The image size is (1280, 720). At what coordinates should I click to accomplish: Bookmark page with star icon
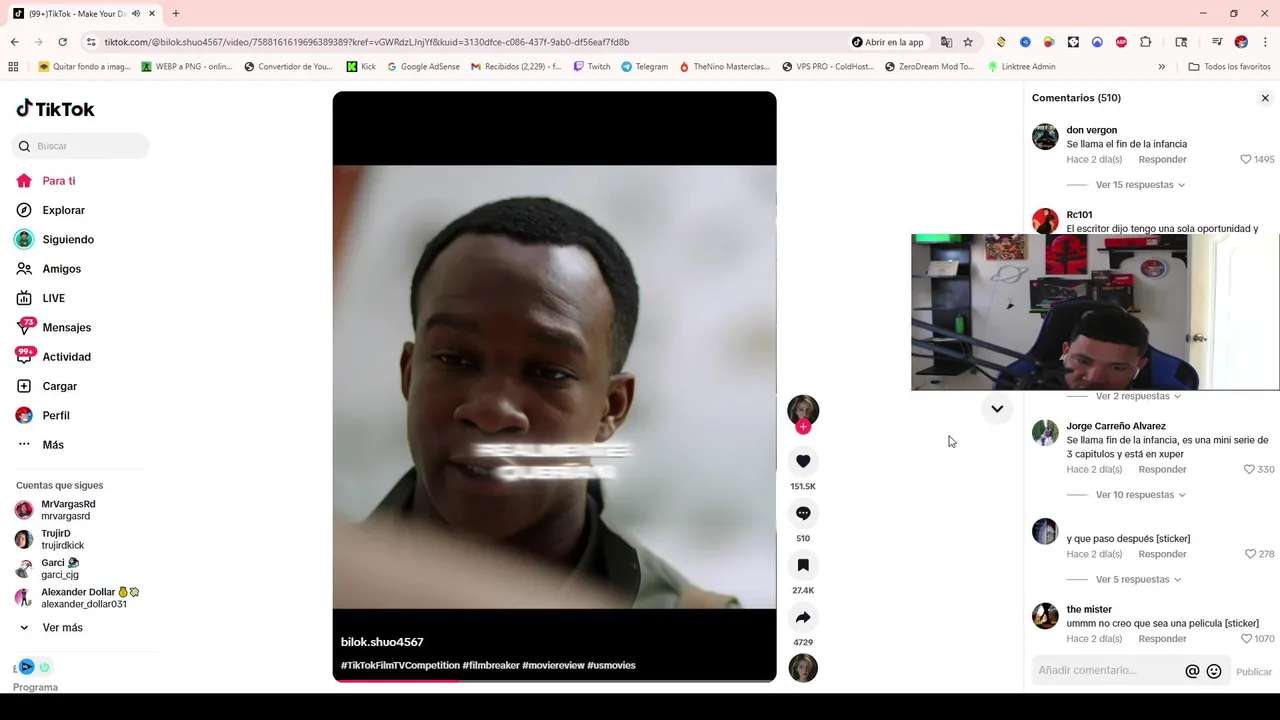tap(968, 42)
